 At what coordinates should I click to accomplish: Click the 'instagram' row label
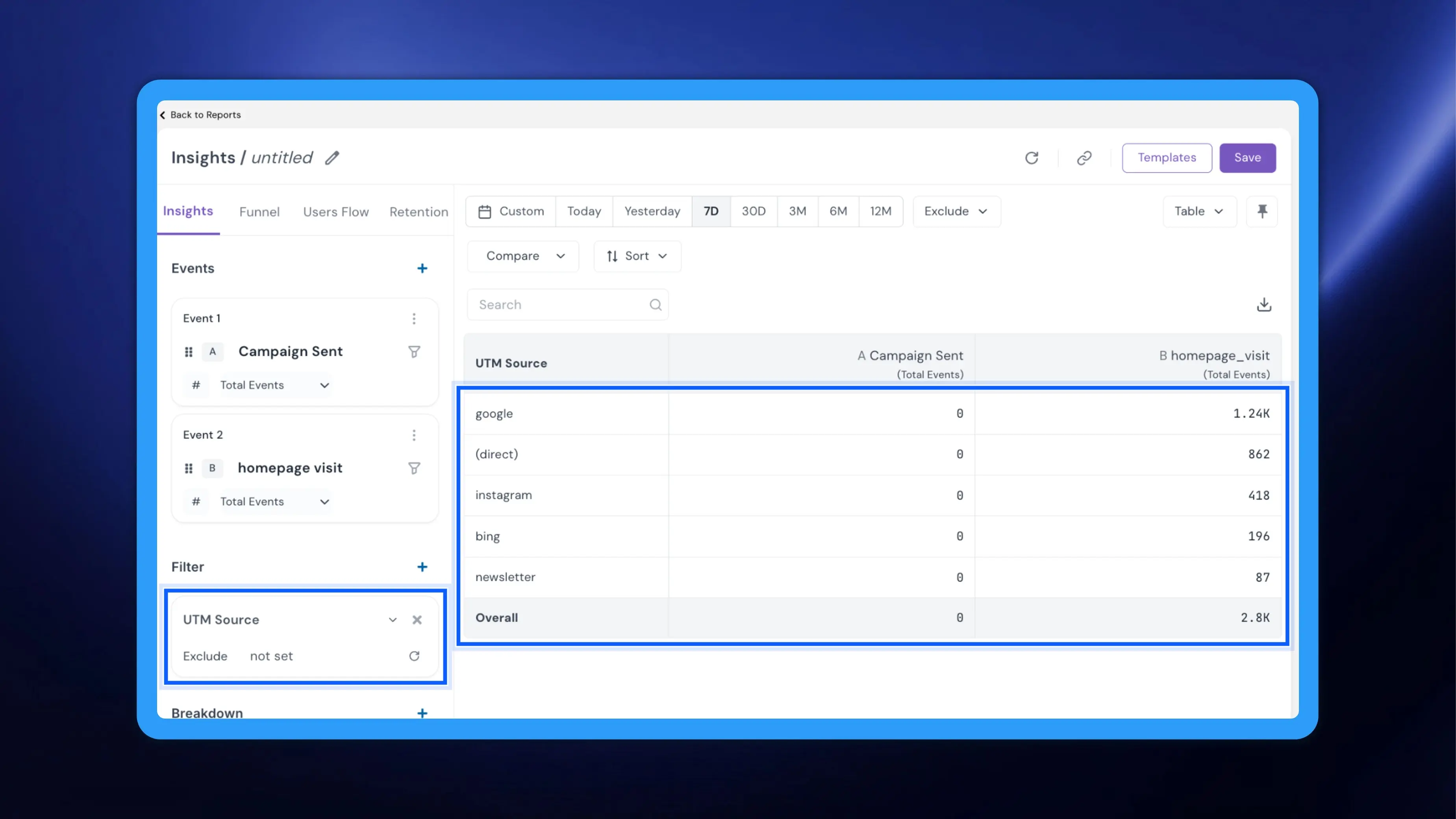point(503,496)
